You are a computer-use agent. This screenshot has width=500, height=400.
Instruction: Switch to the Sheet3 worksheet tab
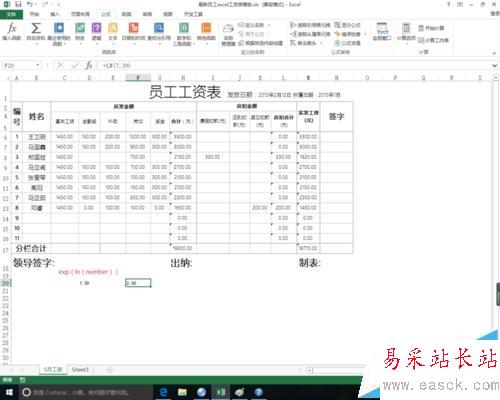(80, 370)
